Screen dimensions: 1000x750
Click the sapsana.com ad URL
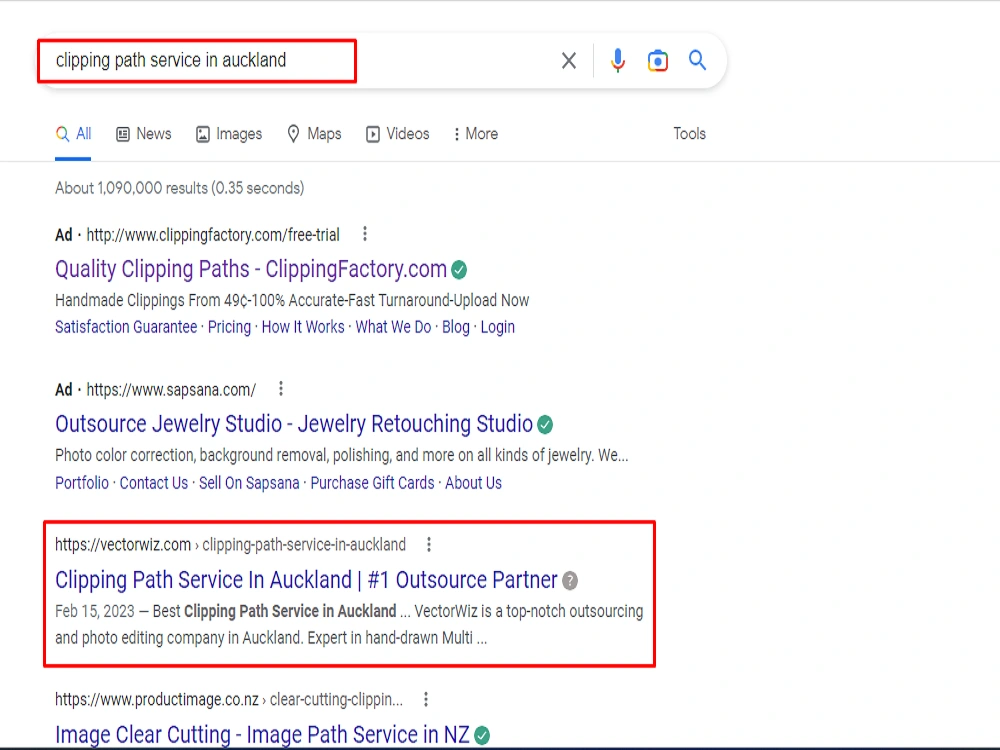(171, 390)
